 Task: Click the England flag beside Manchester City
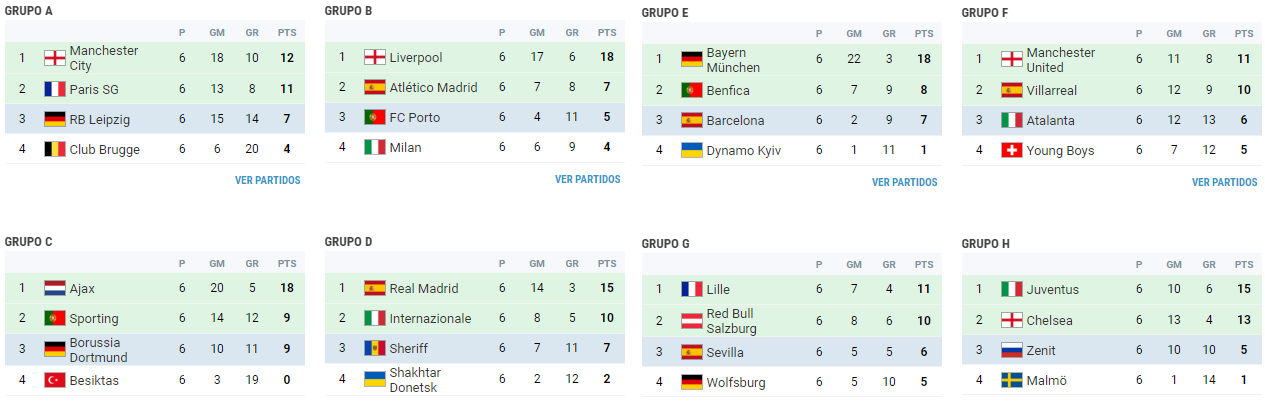(55, 58)
